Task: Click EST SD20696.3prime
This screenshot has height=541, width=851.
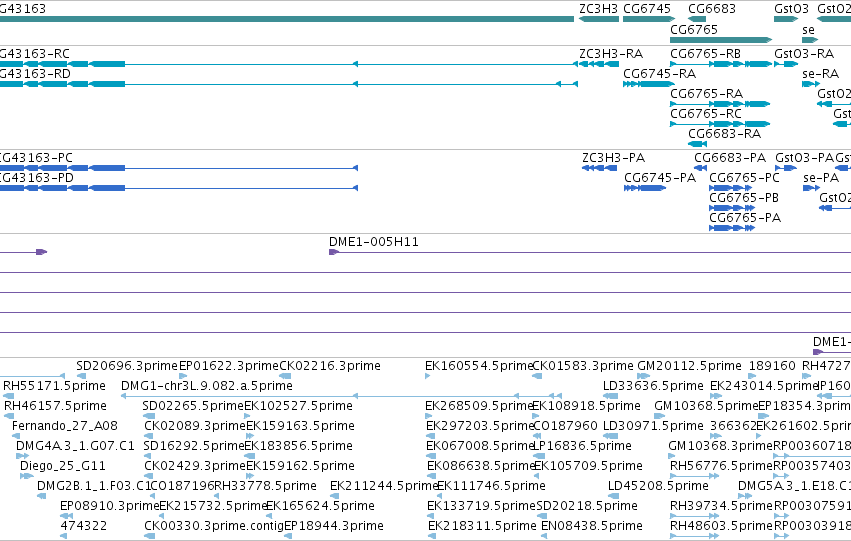Action: tap(81, 376)
